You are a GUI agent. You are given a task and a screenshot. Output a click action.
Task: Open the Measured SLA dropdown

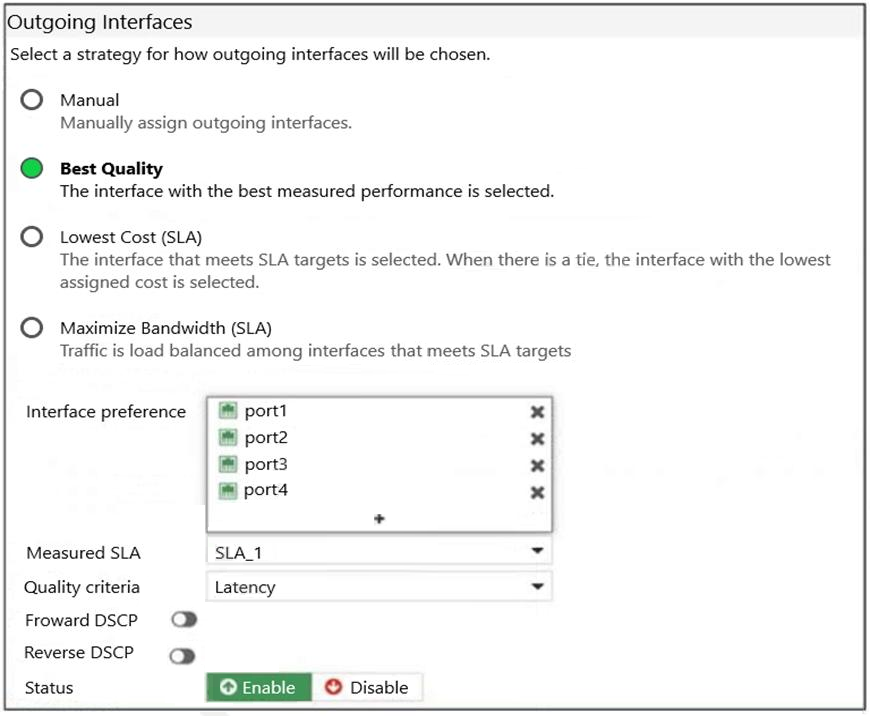pyautogui.click(x=379, y=552)
